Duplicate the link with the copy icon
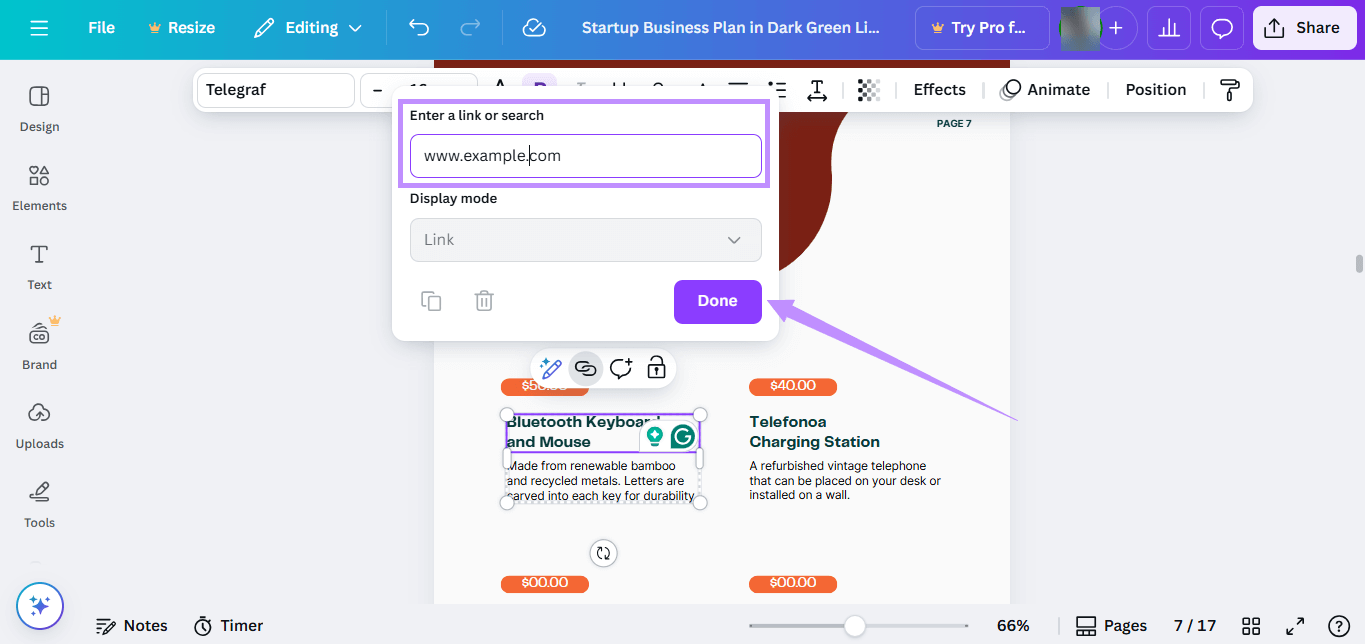 (431, 301)
